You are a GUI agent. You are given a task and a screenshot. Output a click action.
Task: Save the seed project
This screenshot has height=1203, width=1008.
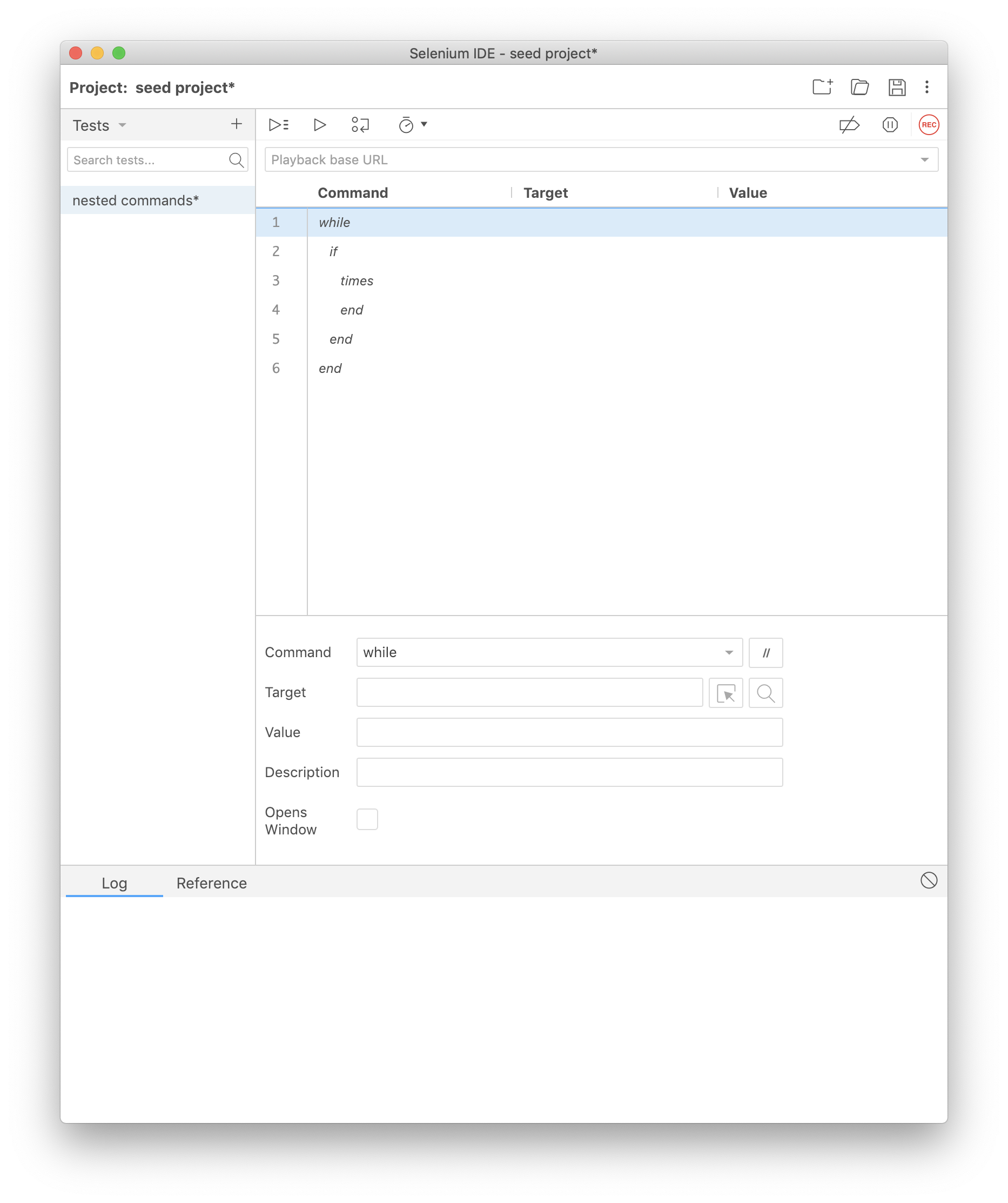point(897,87)
